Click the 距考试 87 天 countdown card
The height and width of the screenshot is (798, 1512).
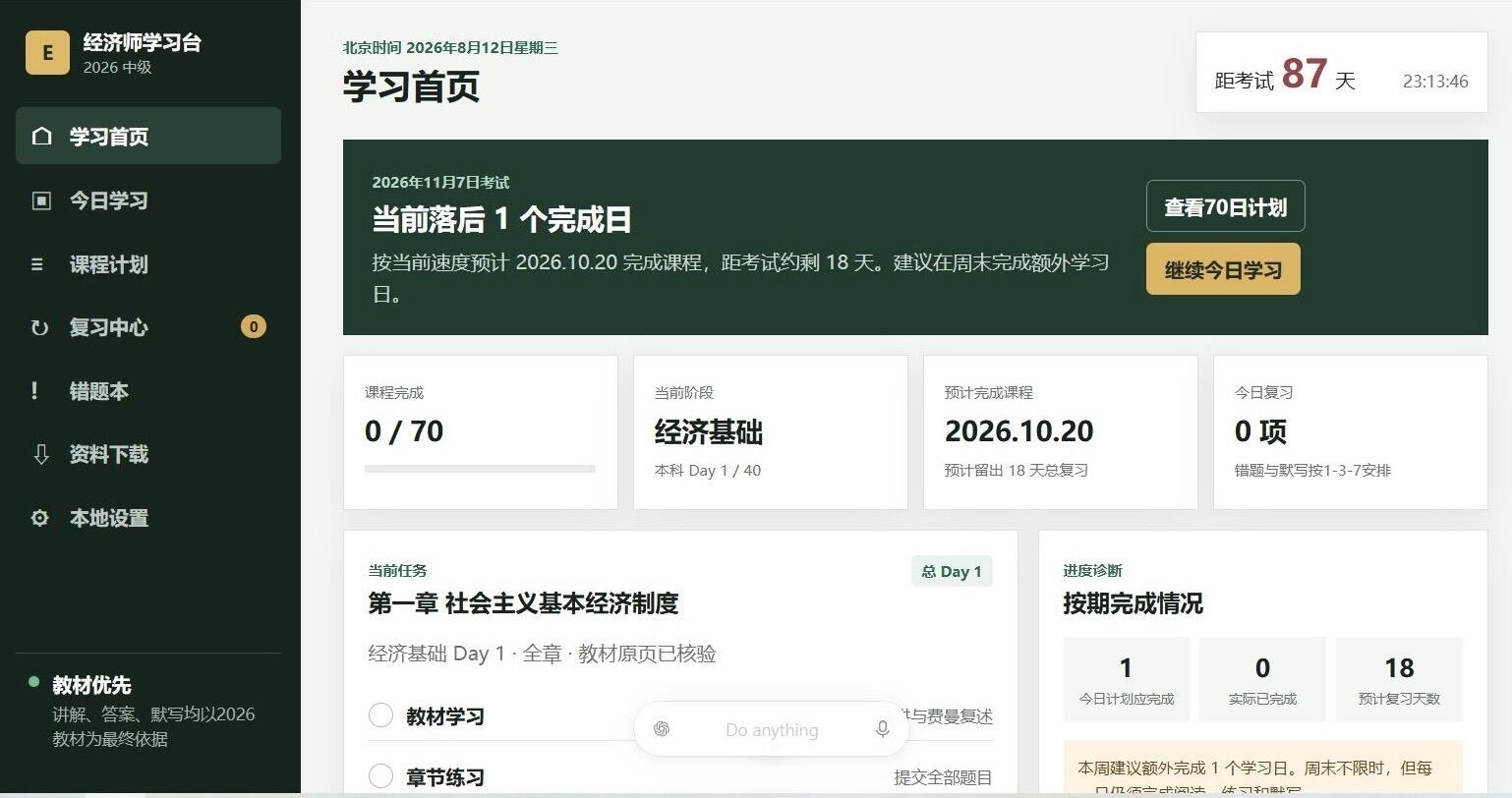pos(1341,72)
